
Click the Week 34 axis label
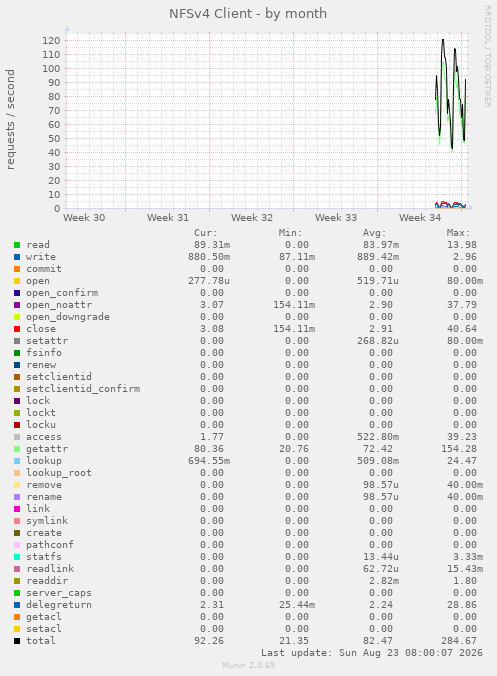pyautogui.click(x=420, y=218)
